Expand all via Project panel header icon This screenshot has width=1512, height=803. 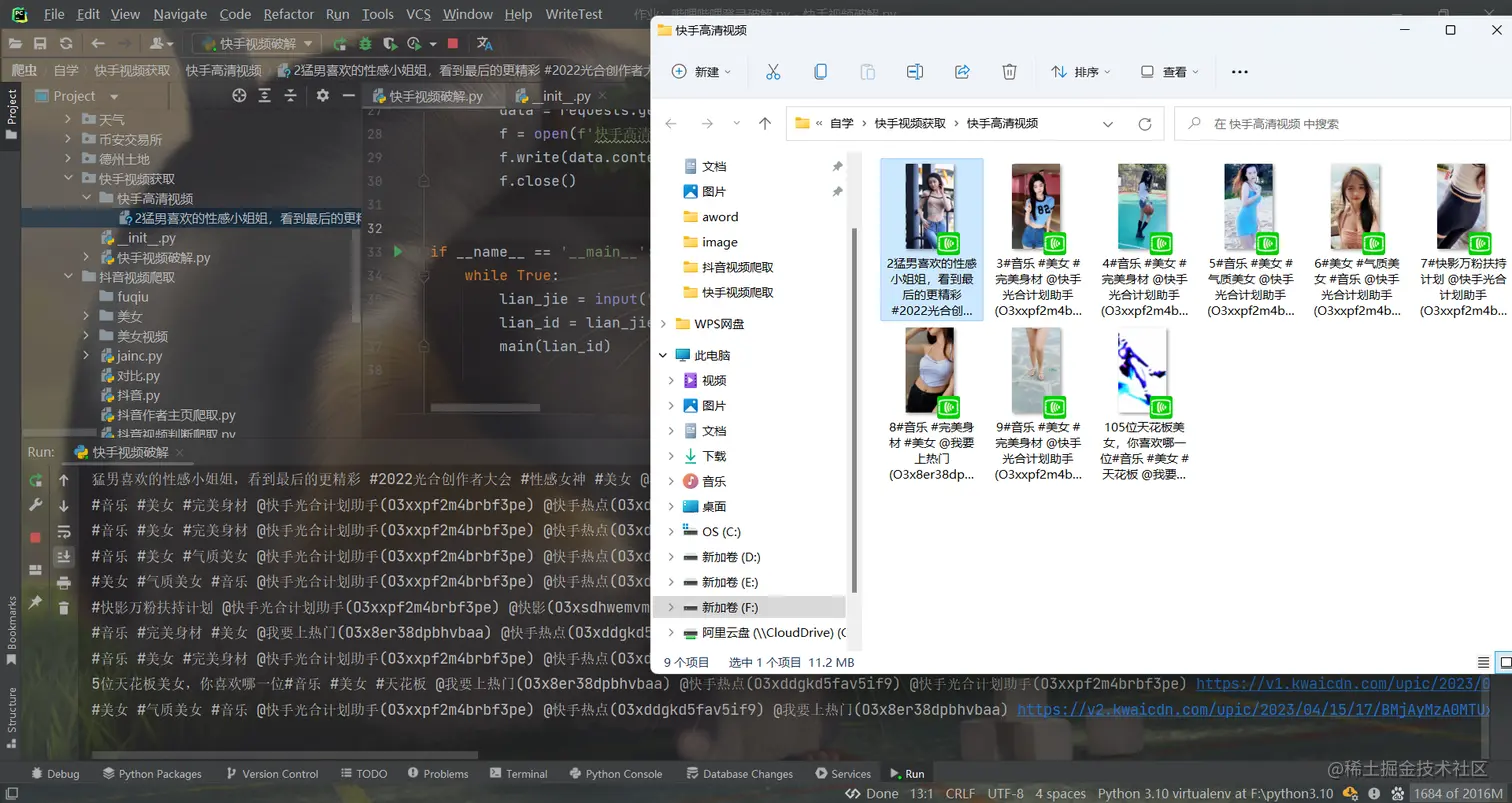point(265,96)
